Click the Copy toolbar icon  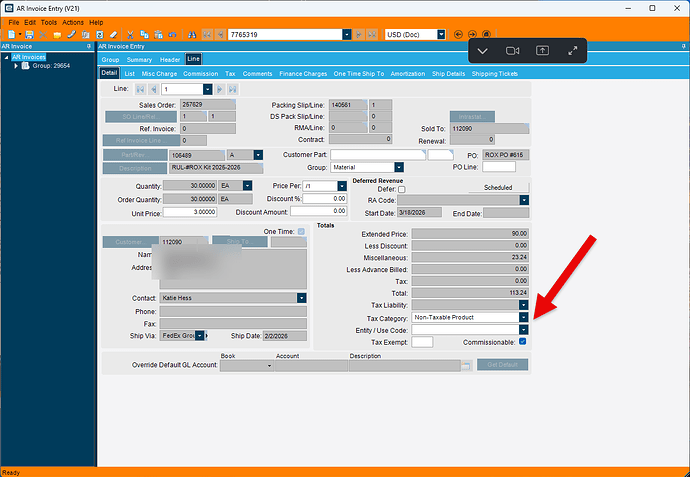point(144,34)
